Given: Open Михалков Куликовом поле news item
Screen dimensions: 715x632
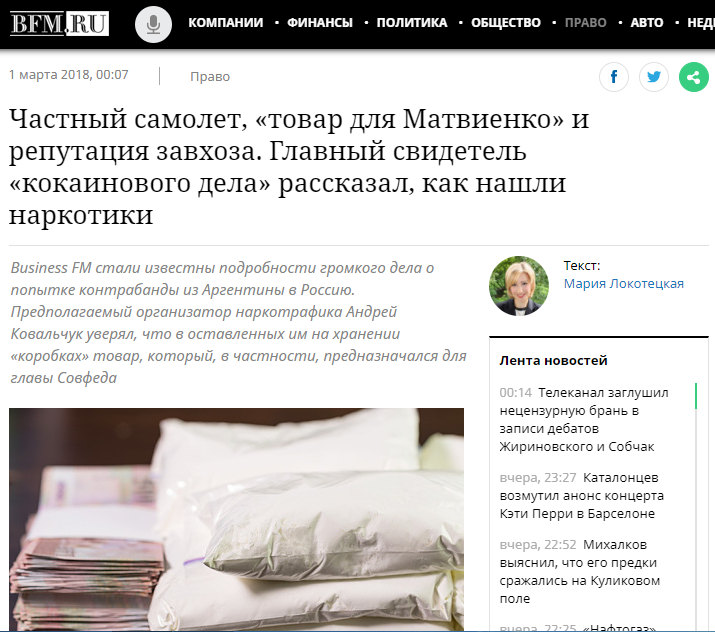Looking at the screenshot, I should 580,571.
